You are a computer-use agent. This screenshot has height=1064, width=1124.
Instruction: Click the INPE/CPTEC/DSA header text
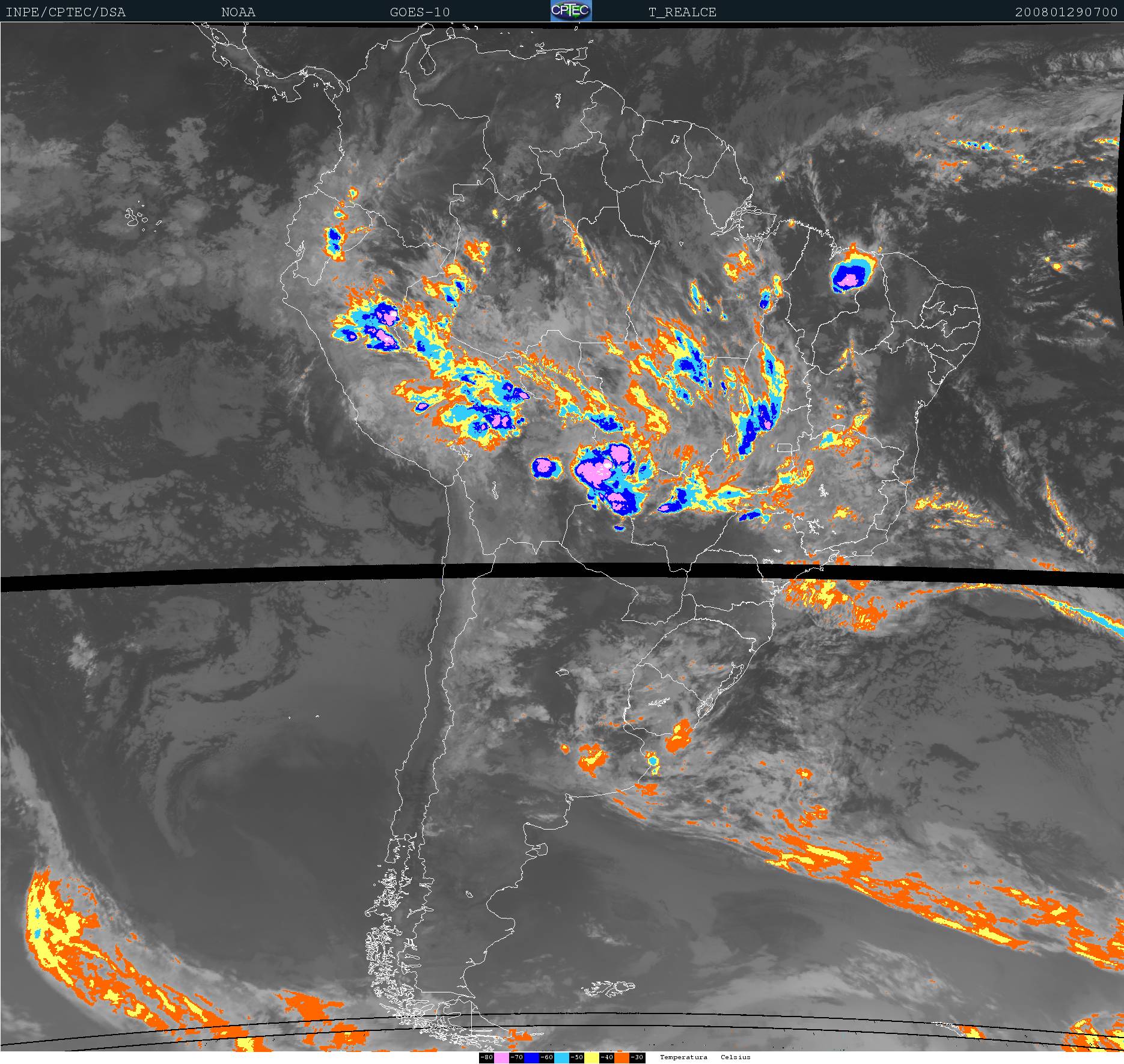point(66,12)
